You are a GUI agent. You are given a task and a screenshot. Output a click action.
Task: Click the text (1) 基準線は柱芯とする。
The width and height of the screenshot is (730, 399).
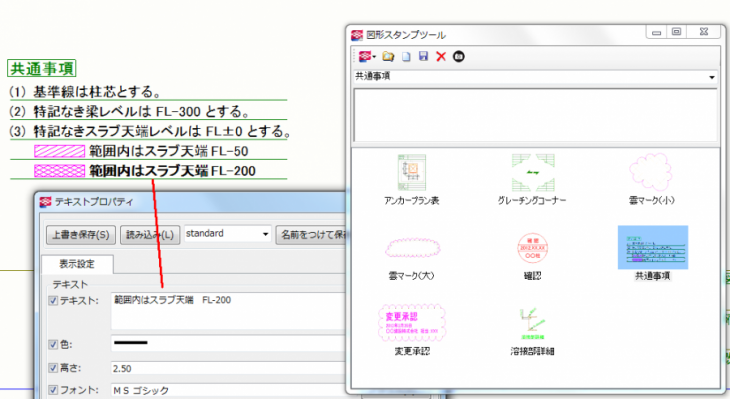pyautogui.click(x=85, y=92)
